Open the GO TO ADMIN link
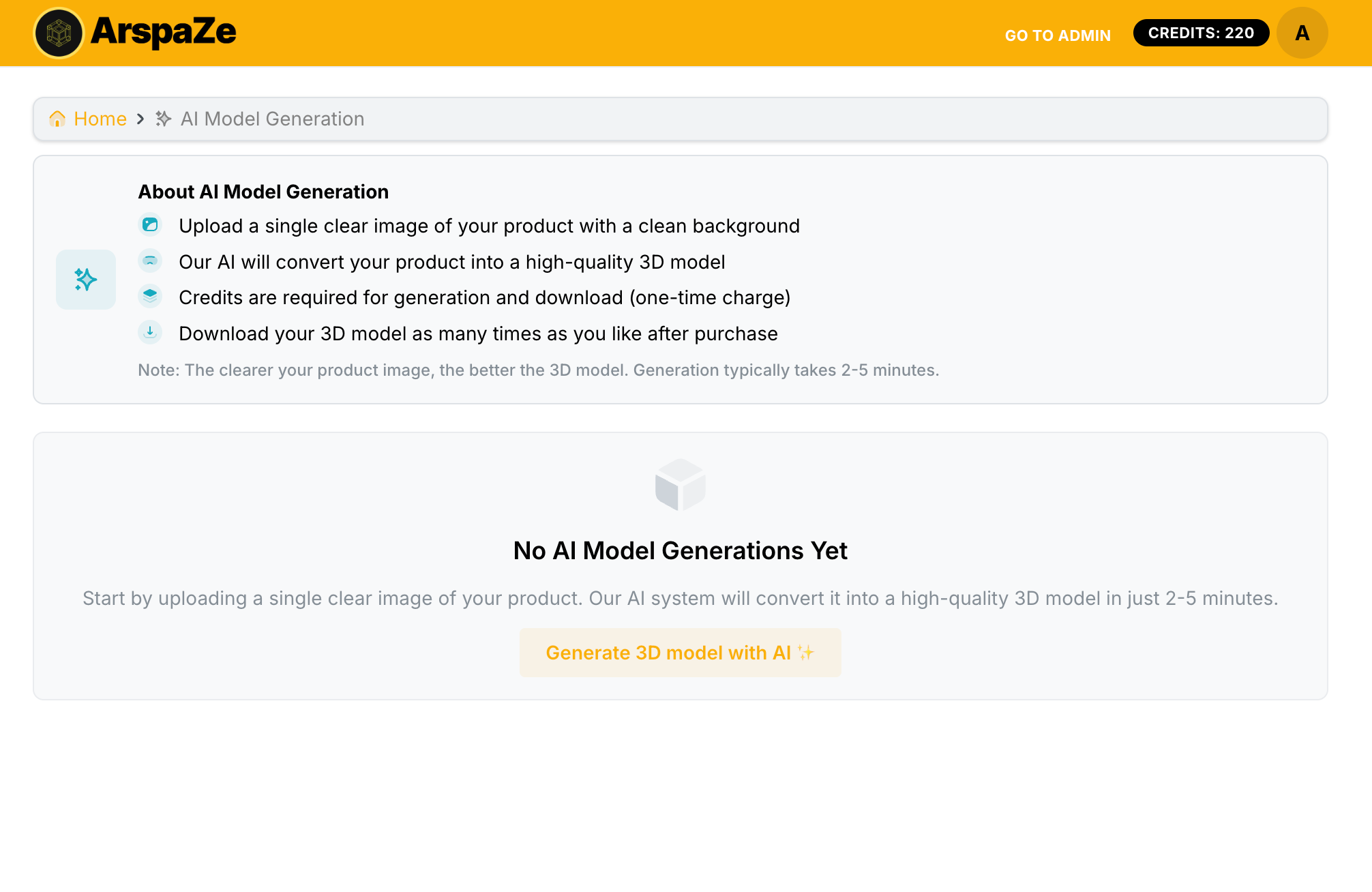 point(1058,35)
